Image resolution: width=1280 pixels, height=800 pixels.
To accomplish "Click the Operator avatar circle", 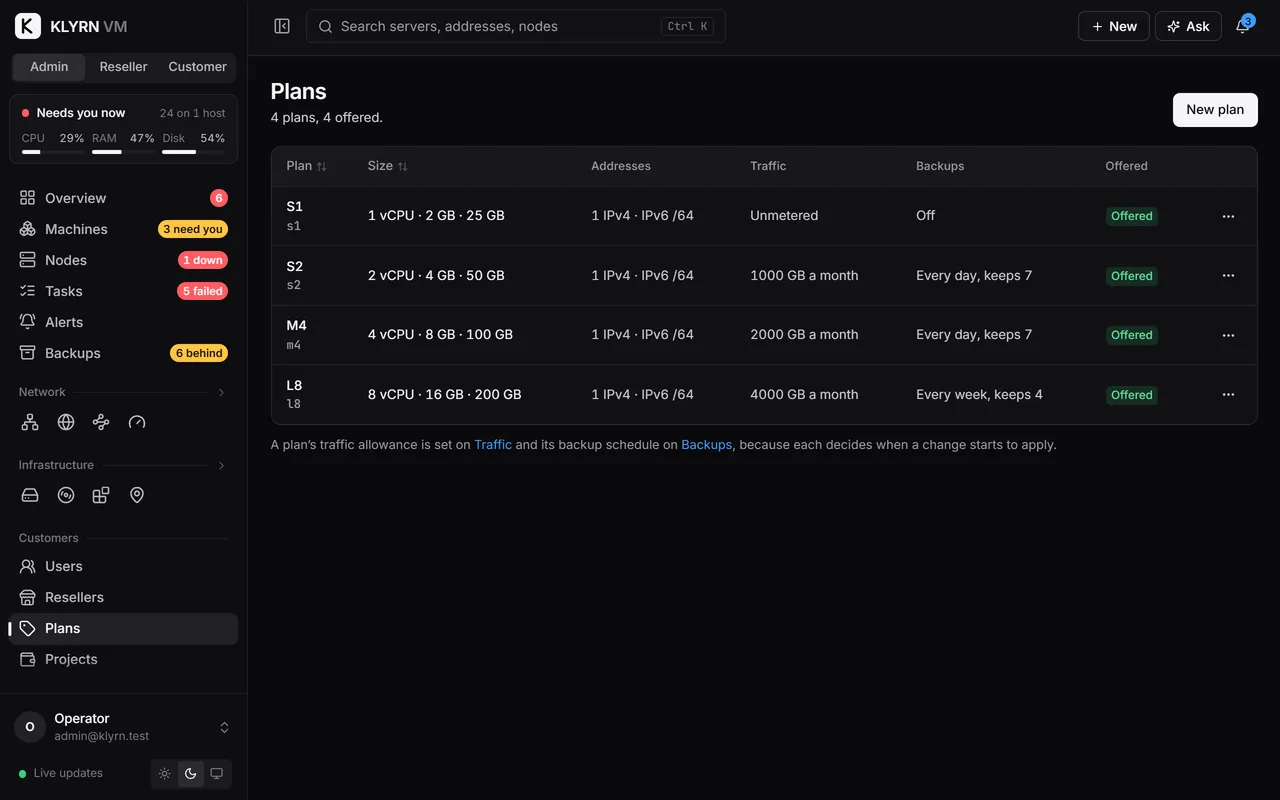I will point(30,727).
